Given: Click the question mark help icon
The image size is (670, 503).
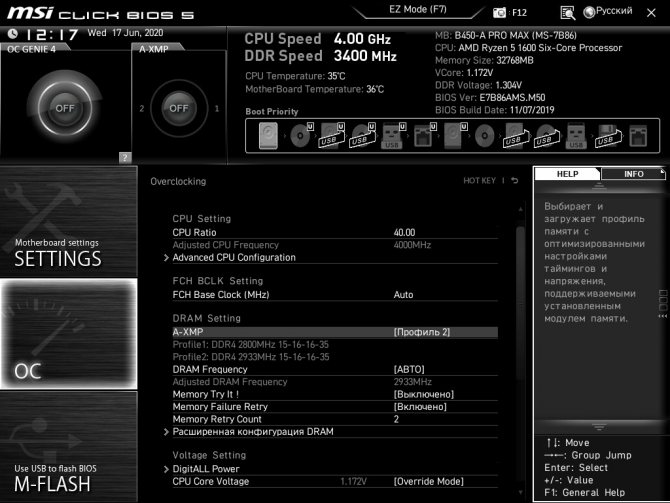Looking at the screenshot, I should pyautogui.click(x=124, y=157).
